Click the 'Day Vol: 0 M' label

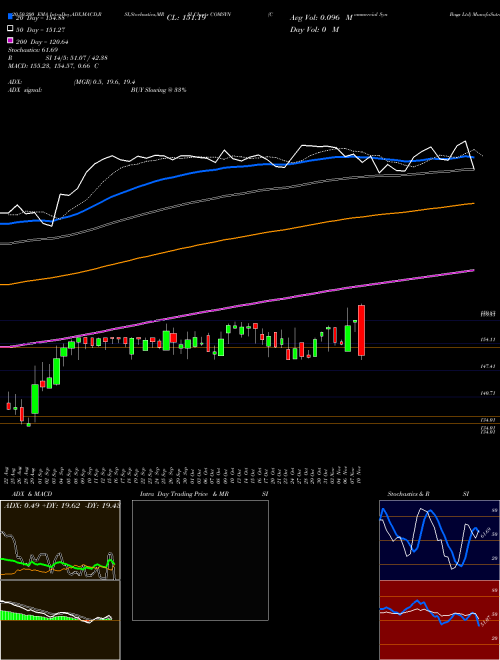point(314,29)
